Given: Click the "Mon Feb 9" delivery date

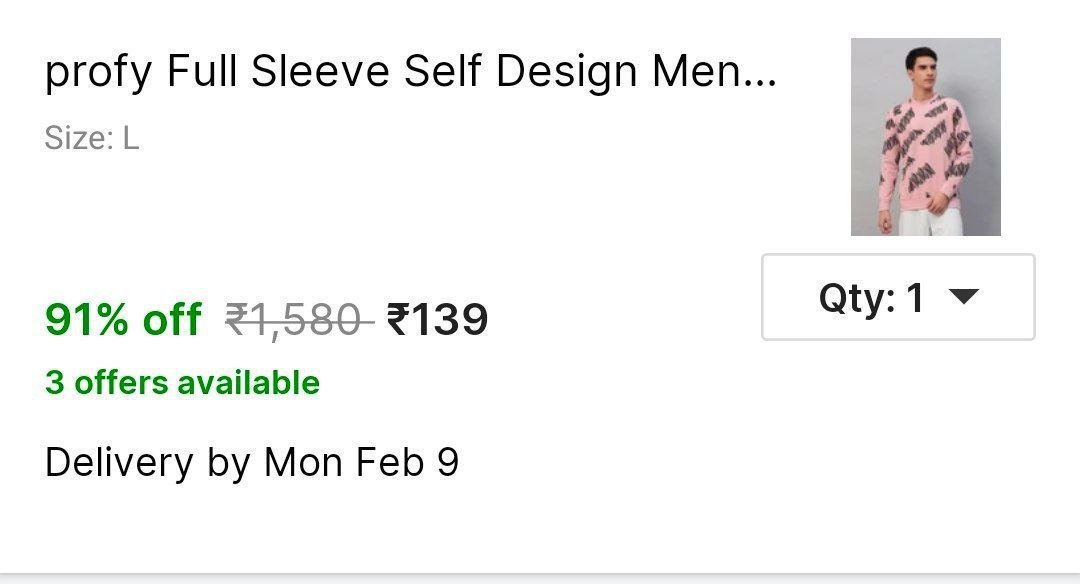Looking at the screenshot, I should [x=361, y=462].
